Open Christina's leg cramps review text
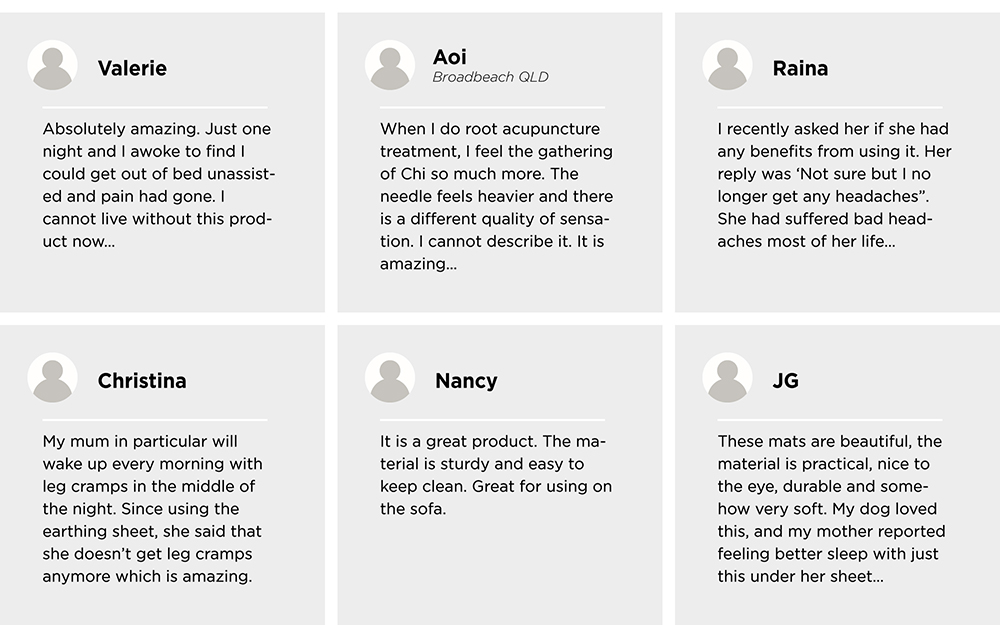Viewport: 1000px width, 625px height. click(152, 509)
